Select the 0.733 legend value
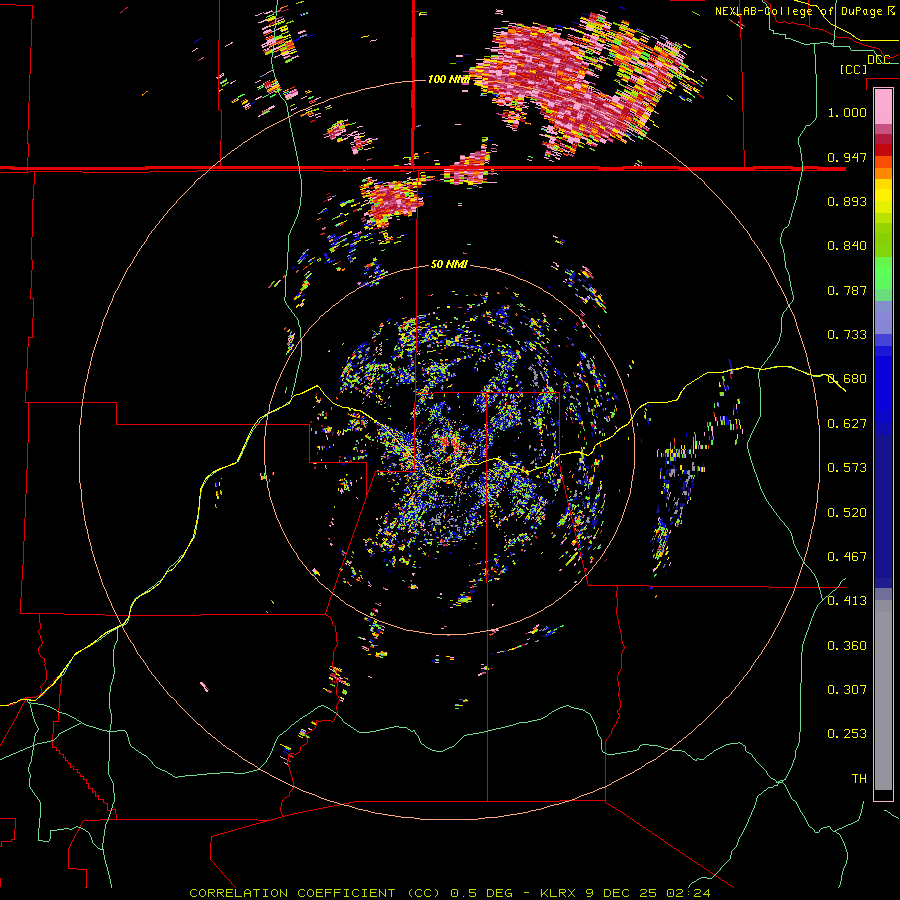The width and height of the screenshot is (900, 900). tap(847, 335)
